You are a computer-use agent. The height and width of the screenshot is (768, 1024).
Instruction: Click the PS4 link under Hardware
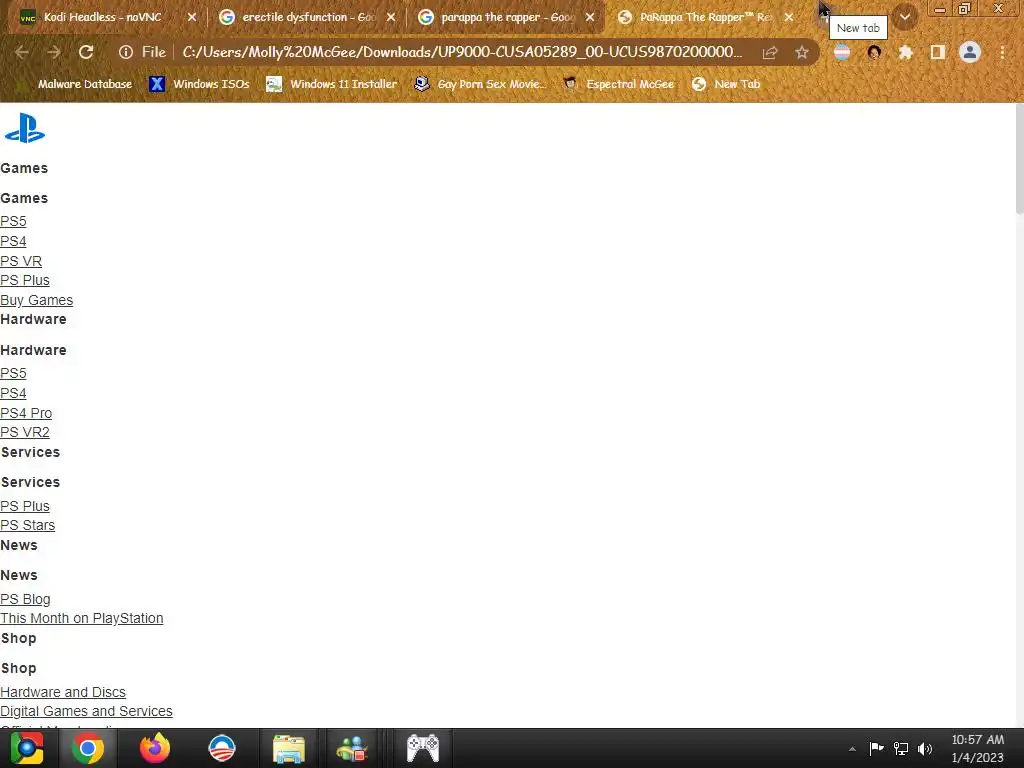coord(13,393)
